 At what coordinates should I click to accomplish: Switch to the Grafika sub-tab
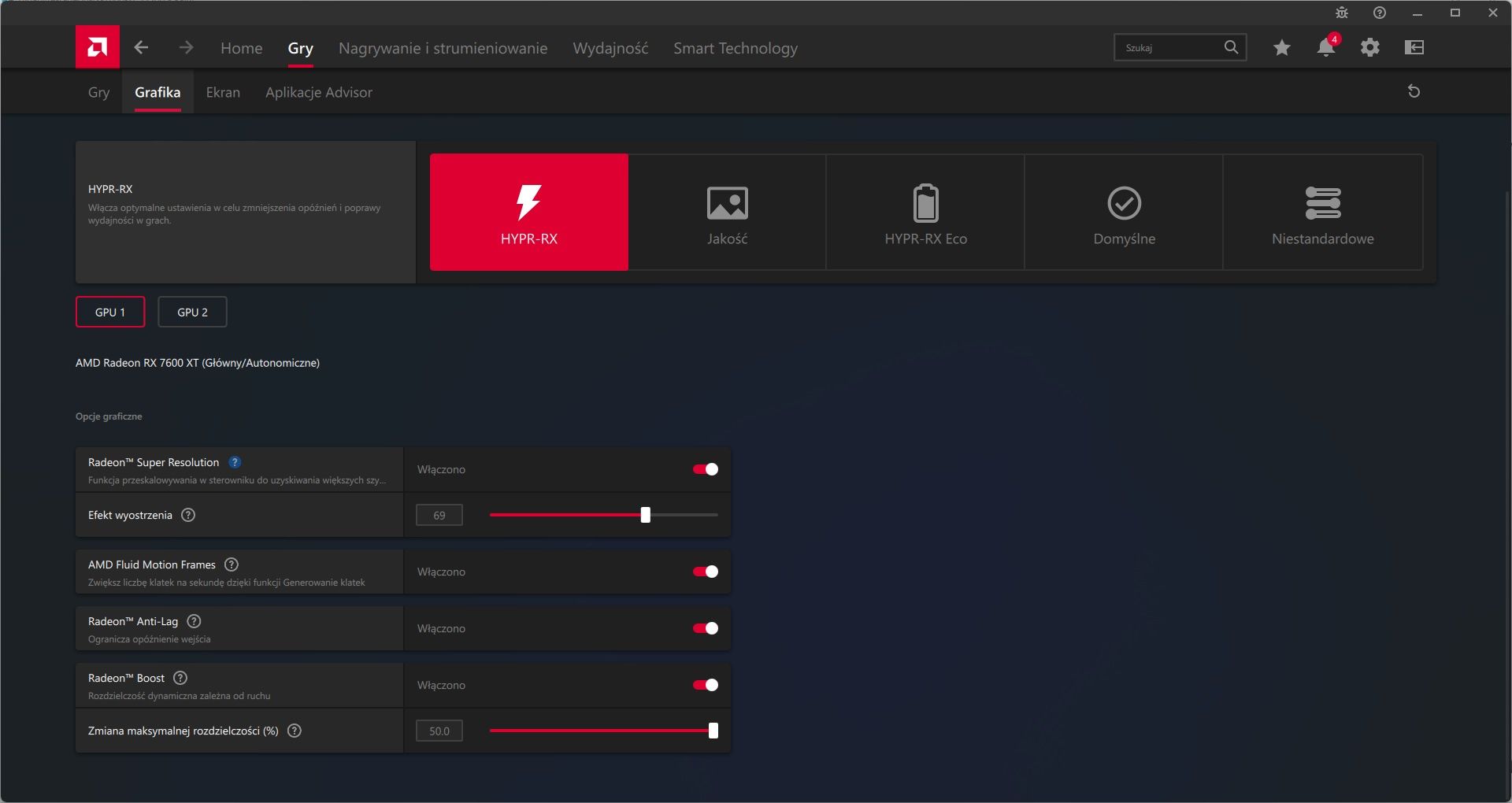click(157, 92)
